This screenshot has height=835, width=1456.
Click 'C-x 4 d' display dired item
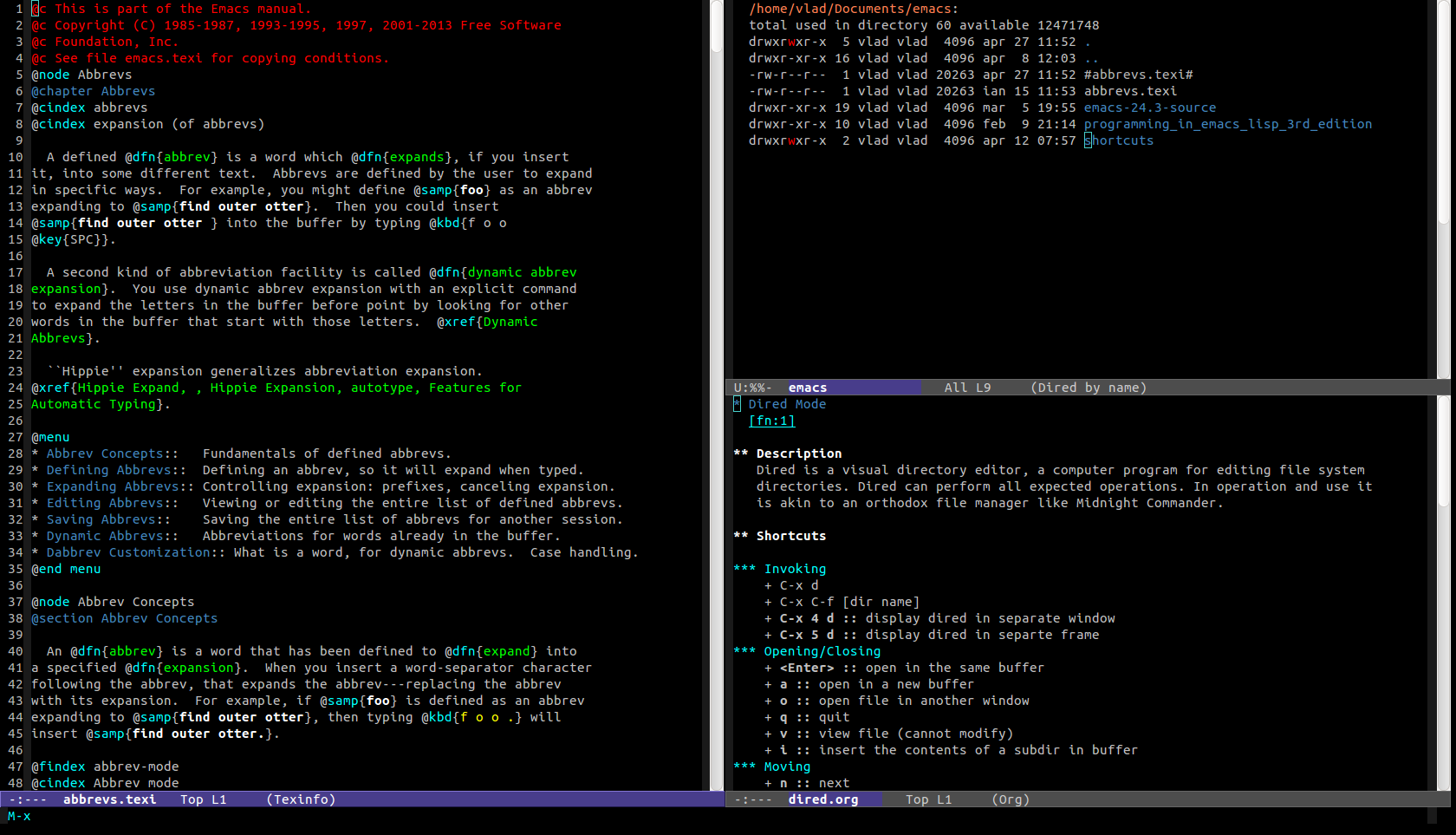pos(939,618)
